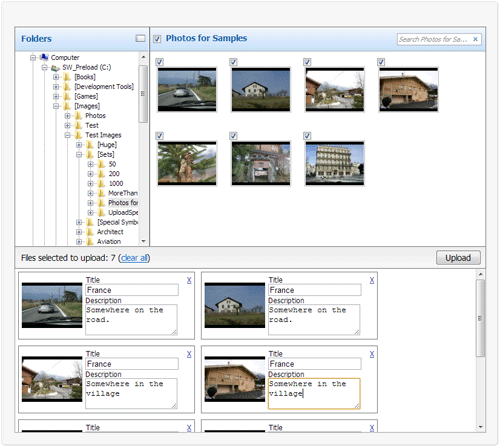Image resolution: width=500 pixels, height=446 pixels.
Task: Uncheck the white house photo checkbox
Action: coord(234,62)
